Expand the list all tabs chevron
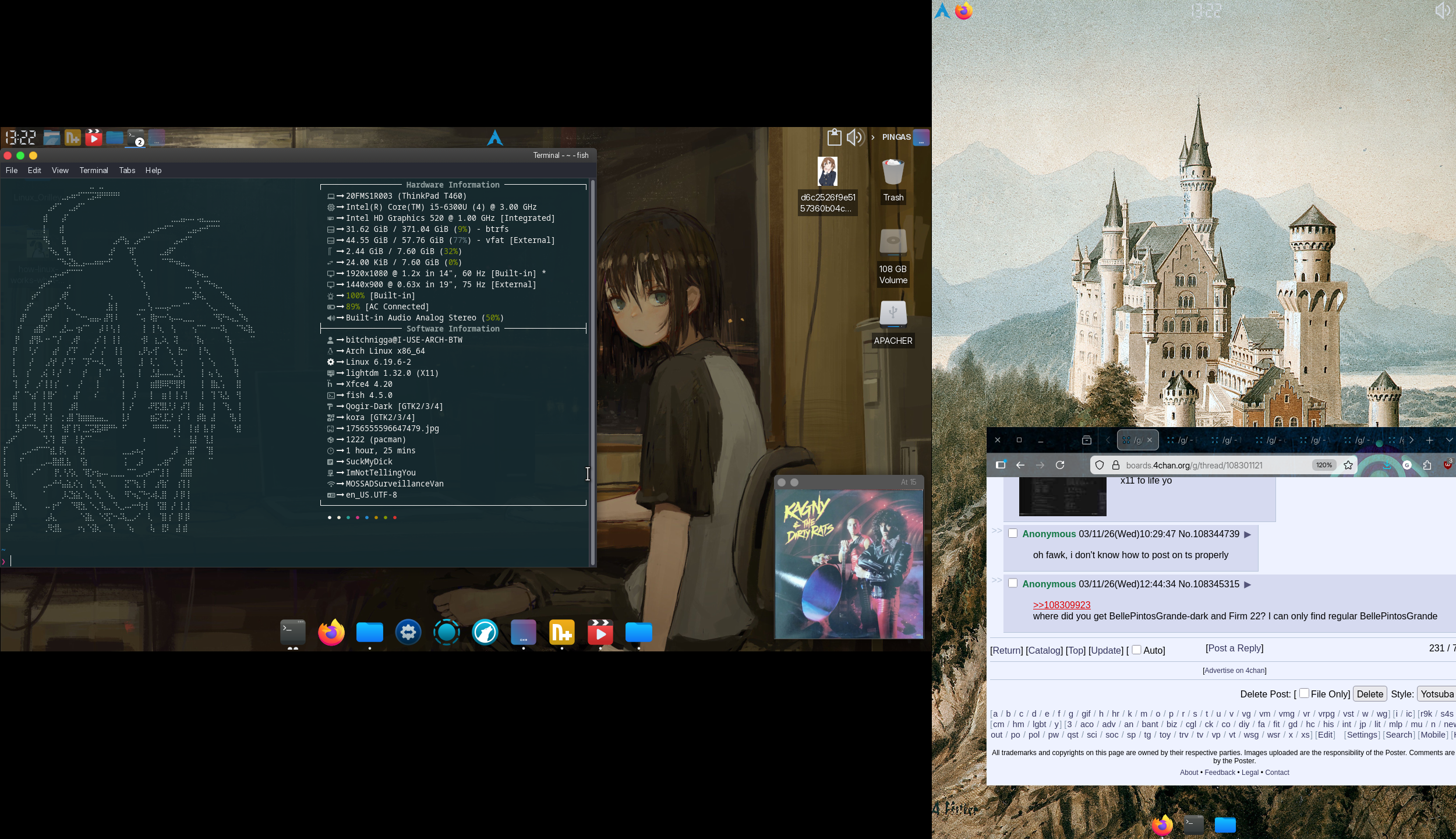 point(1449,440)
